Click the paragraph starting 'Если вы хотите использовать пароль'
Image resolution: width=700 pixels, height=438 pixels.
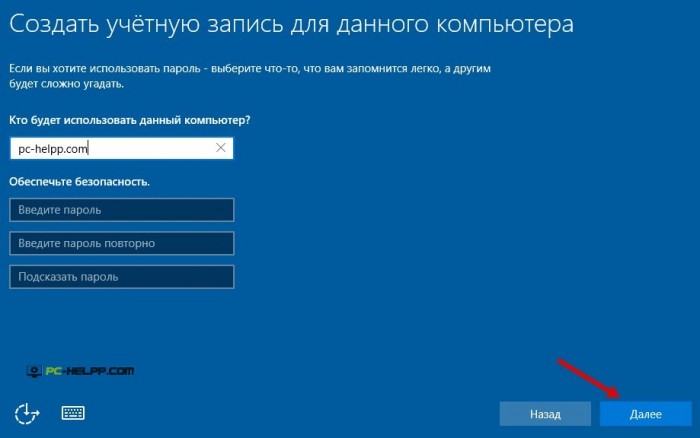250,76
